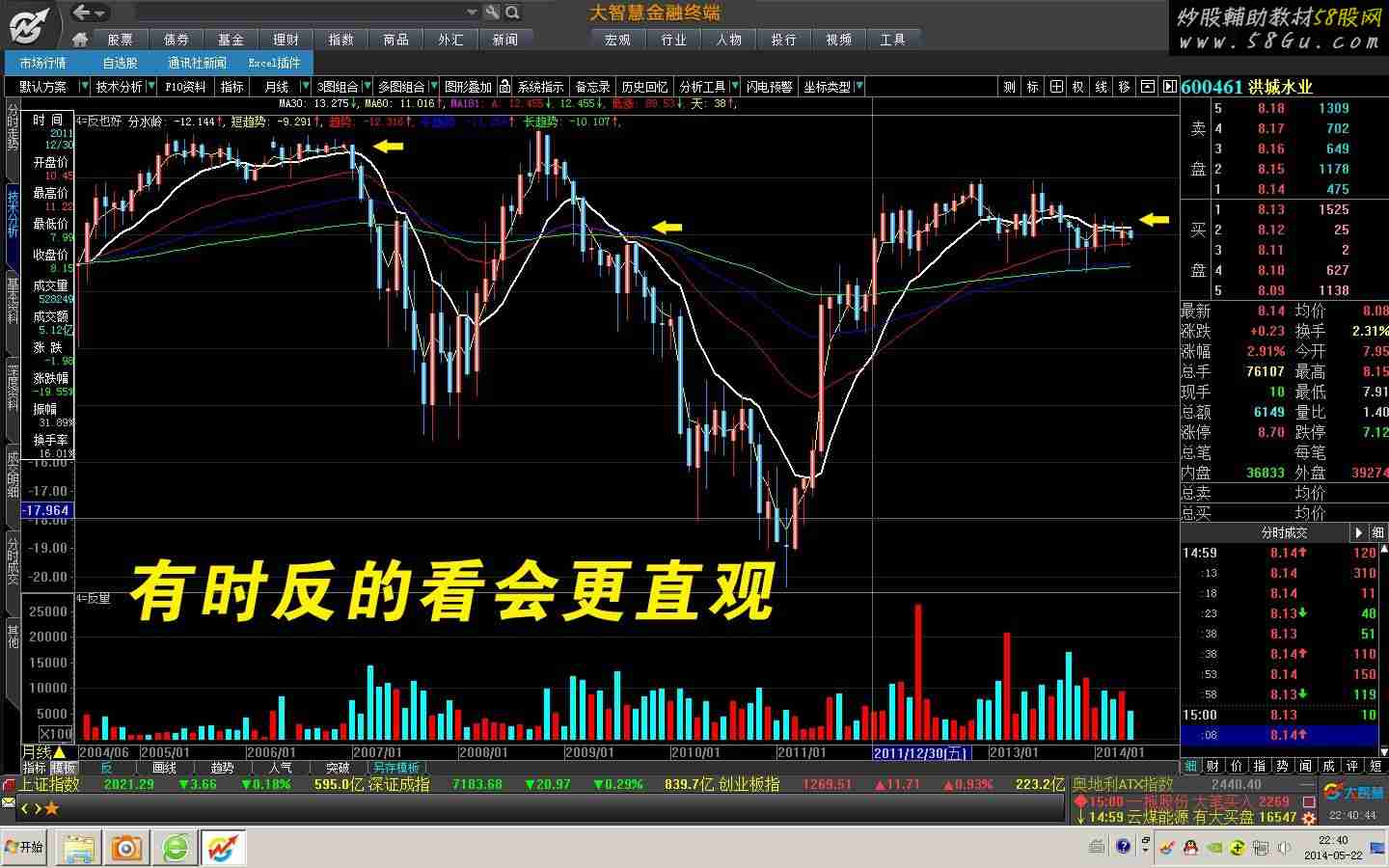
Task: Switch to 自选股 tab
Action: pyautogui.click(x=121, y=63)
